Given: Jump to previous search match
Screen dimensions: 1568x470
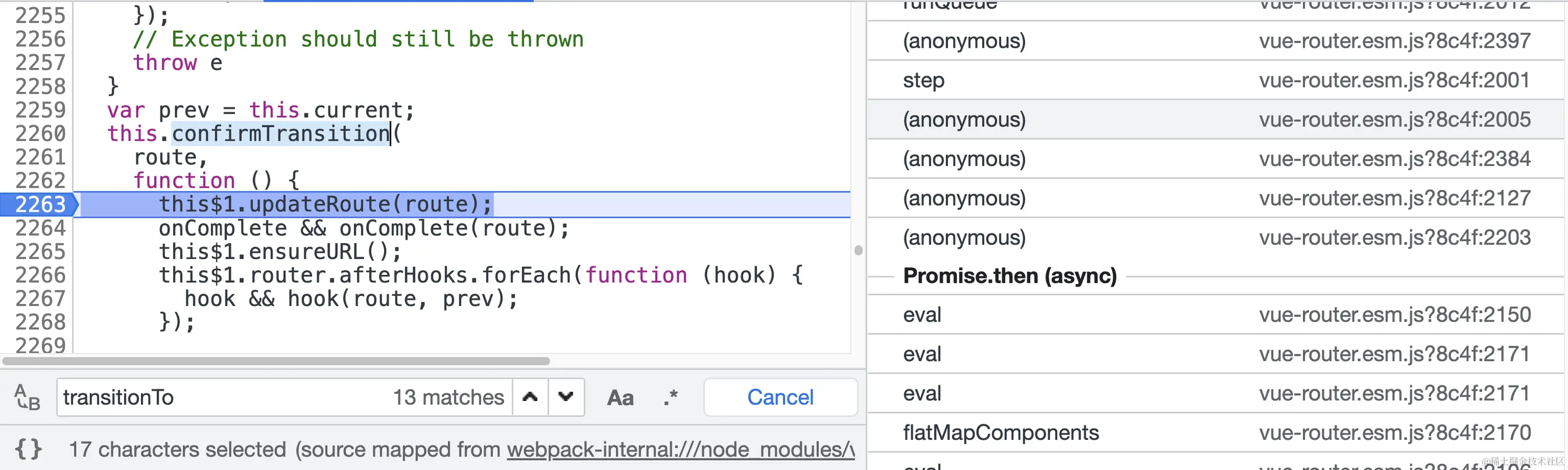Looking at the screenshot, I should point(530,397).
